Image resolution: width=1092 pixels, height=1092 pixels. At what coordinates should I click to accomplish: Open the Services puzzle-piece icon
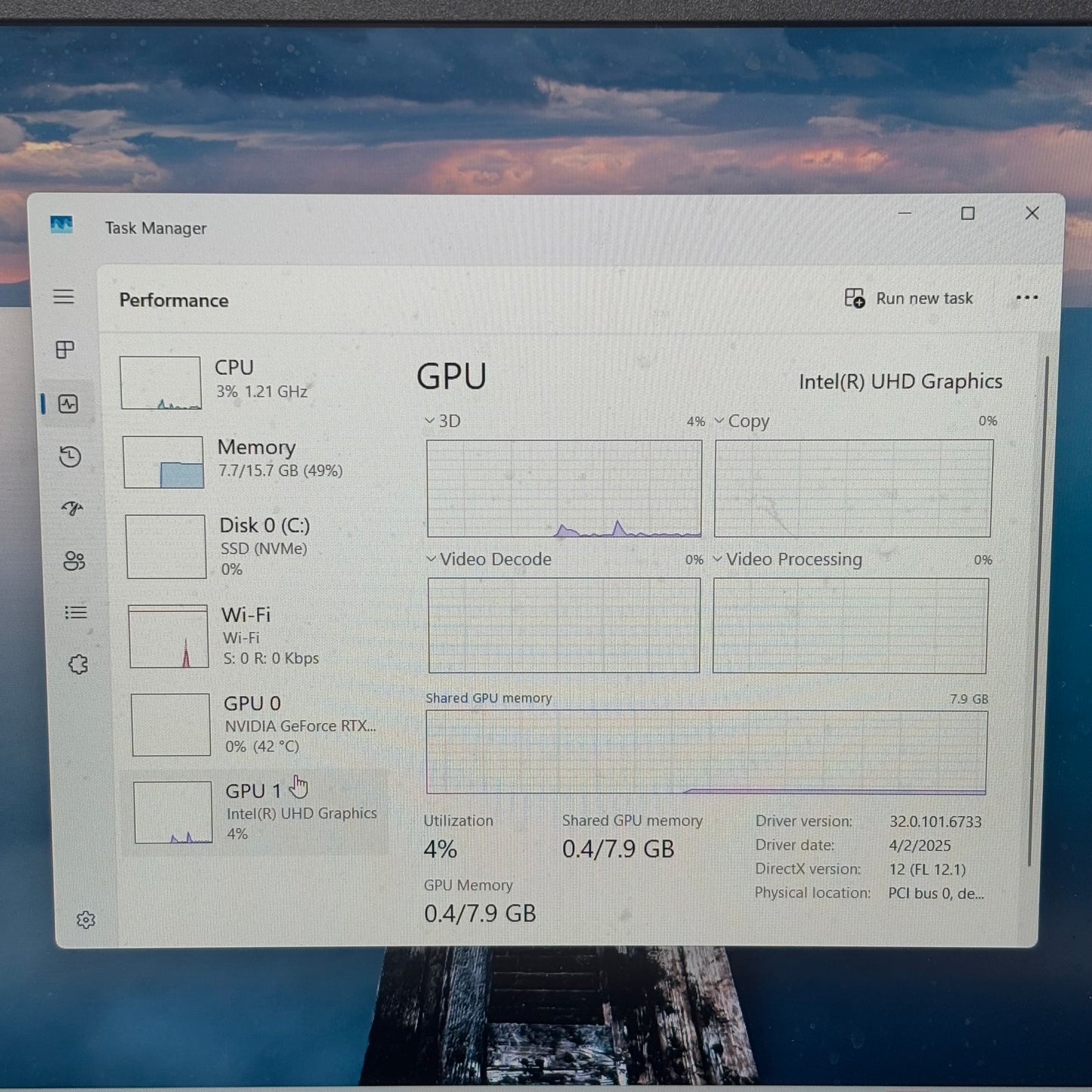click(x=78, y=665)
